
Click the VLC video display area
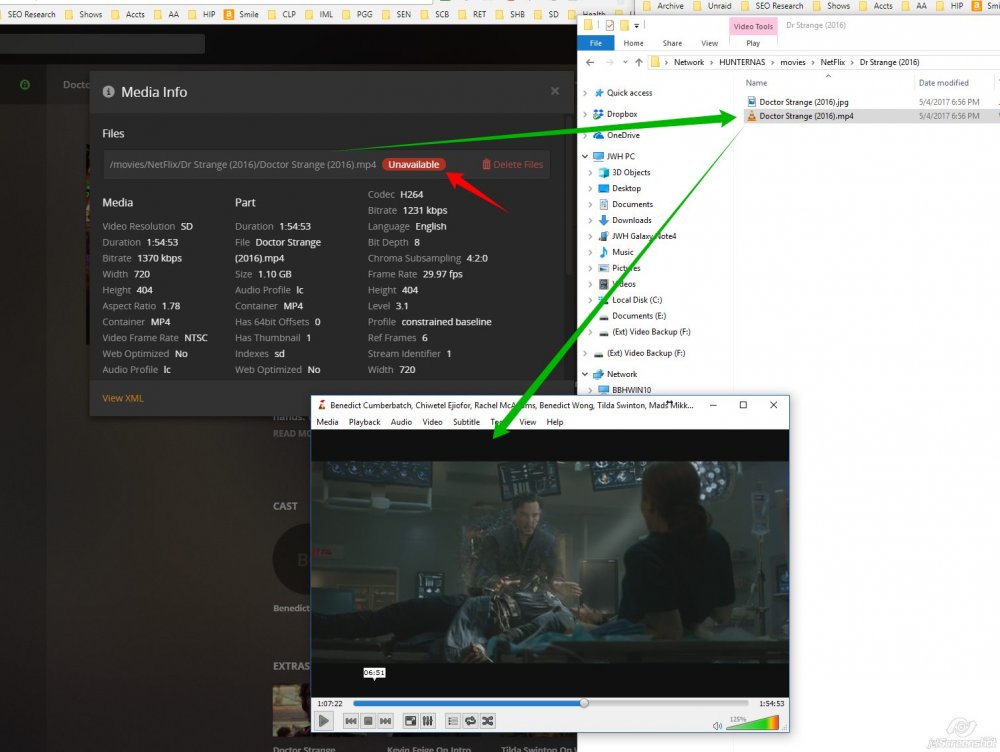click(550, 561)
